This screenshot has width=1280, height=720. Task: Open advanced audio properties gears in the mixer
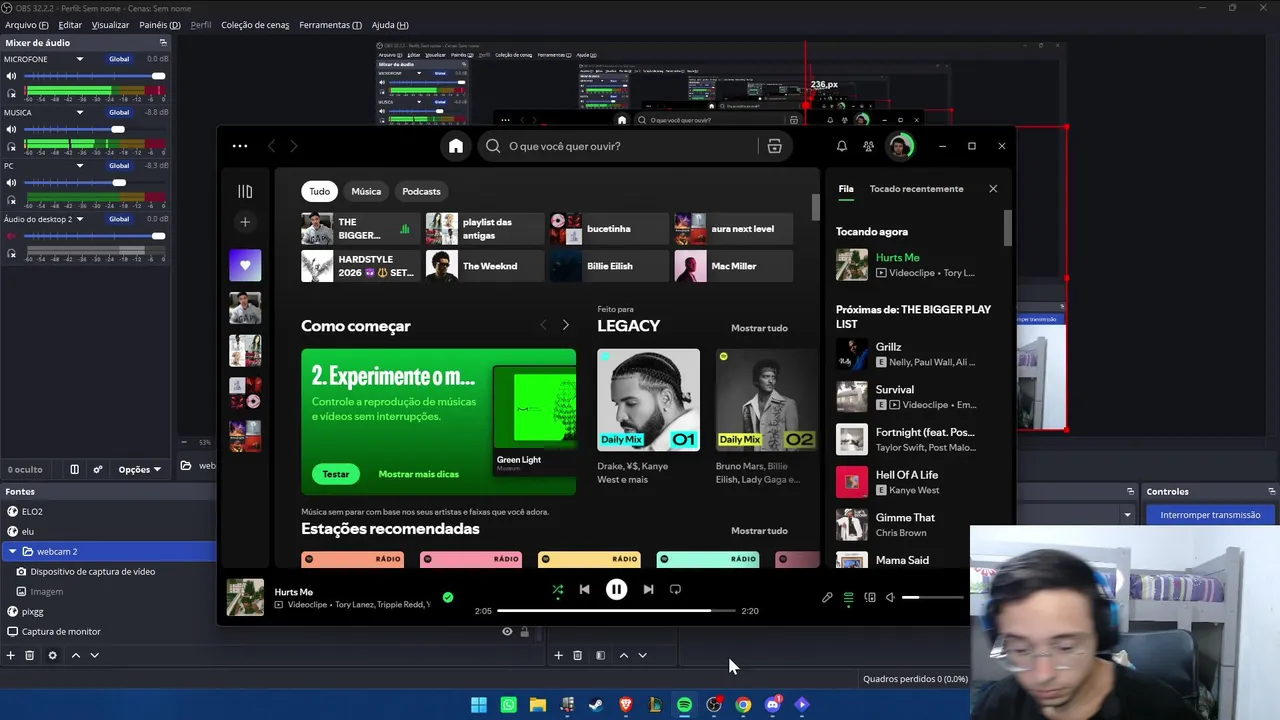pos(98,469)
